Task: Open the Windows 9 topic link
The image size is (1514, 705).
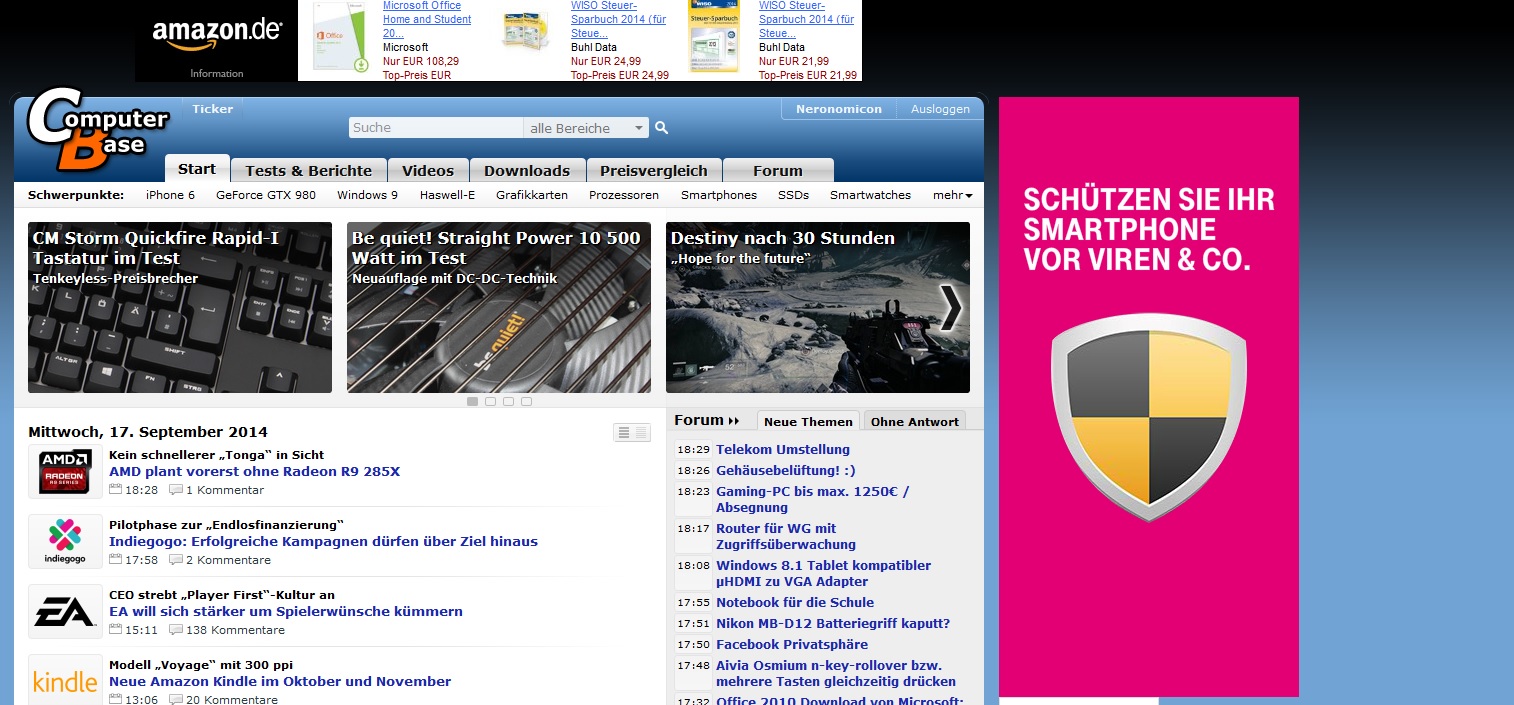Action: coord(367,195)
